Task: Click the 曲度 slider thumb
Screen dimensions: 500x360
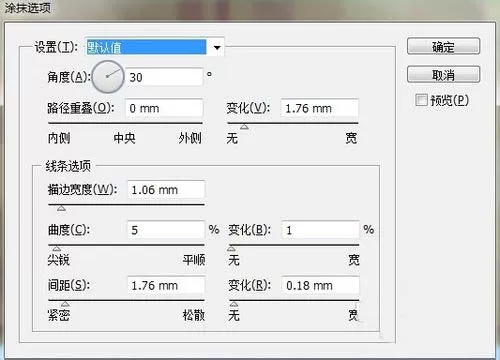Action: click(57, 248)
